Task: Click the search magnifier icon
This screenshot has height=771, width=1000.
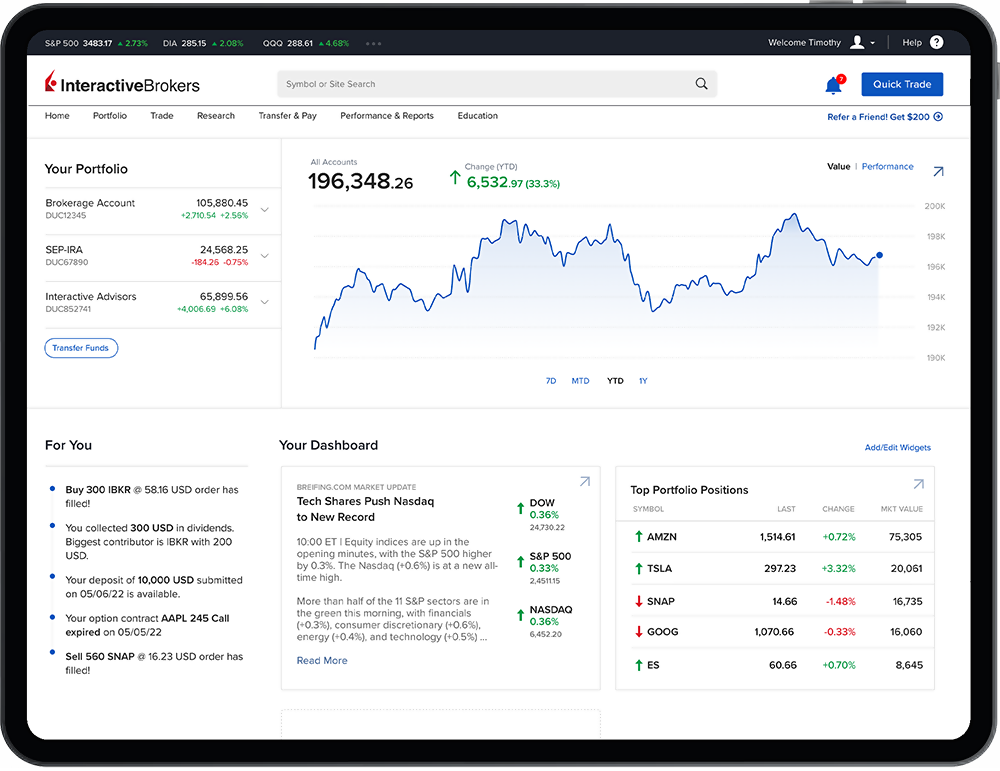Action: tap(702, 84)
